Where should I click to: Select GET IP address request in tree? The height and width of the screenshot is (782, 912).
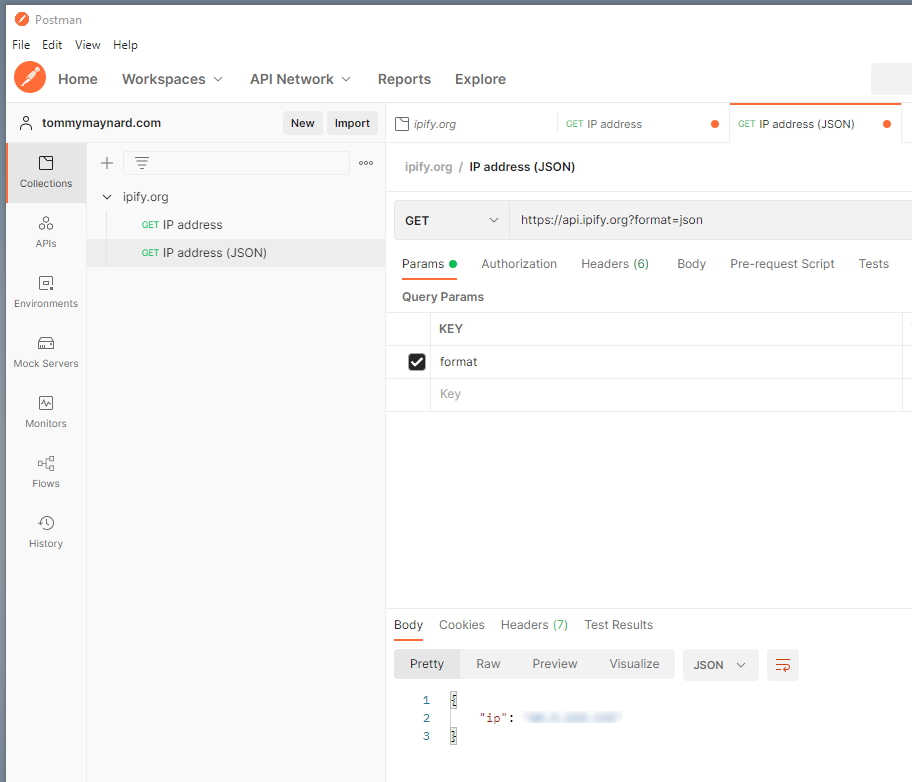(236, 225)
